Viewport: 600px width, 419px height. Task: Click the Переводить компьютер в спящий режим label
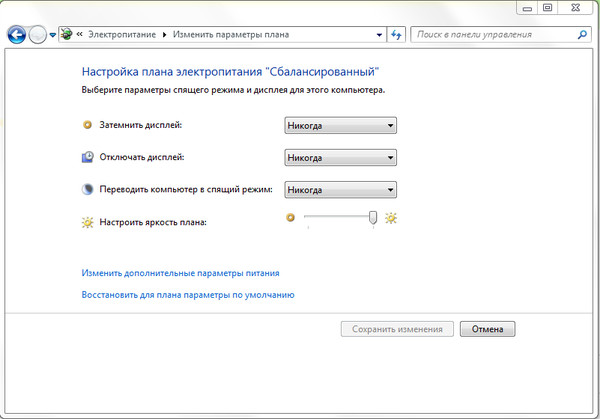(x=186, y=189)
